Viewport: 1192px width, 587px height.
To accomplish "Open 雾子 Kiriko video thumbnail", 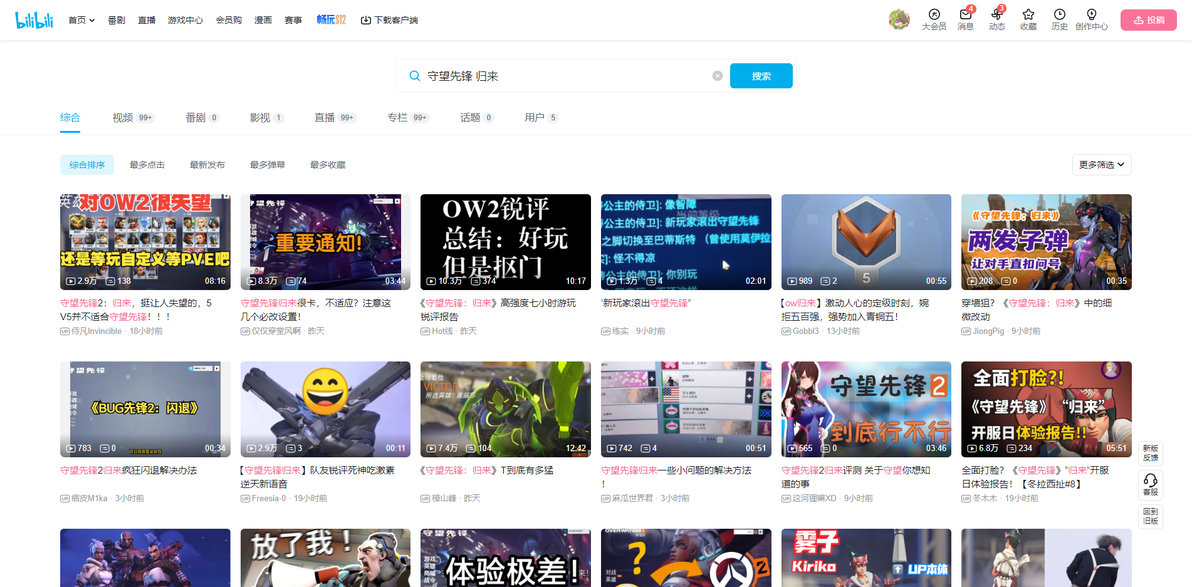I will [866, 558].
